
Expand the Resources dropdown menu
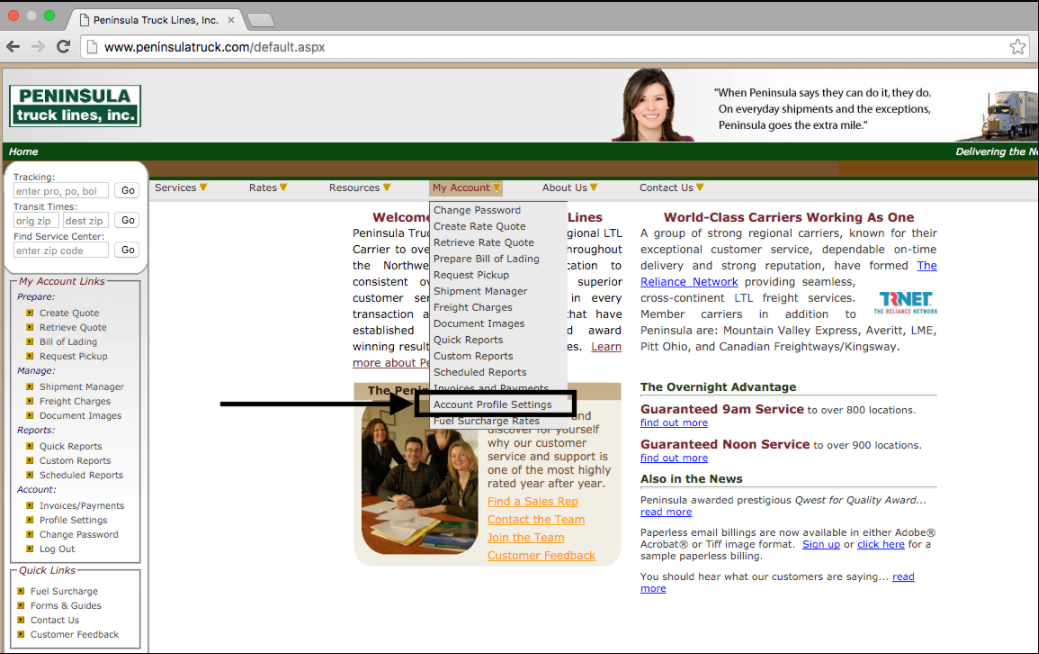pos(360,188)
